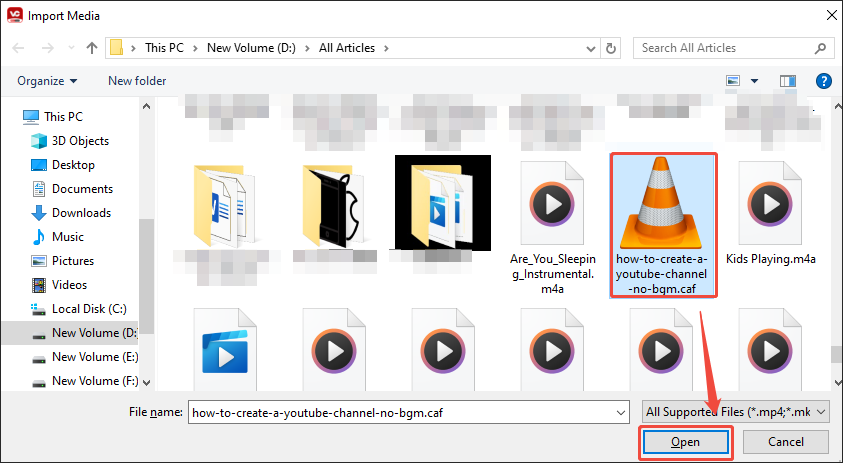843x463 pixels.
Task: Open New Volume (F:) in sidebar
Action: [x=84, y=381]
